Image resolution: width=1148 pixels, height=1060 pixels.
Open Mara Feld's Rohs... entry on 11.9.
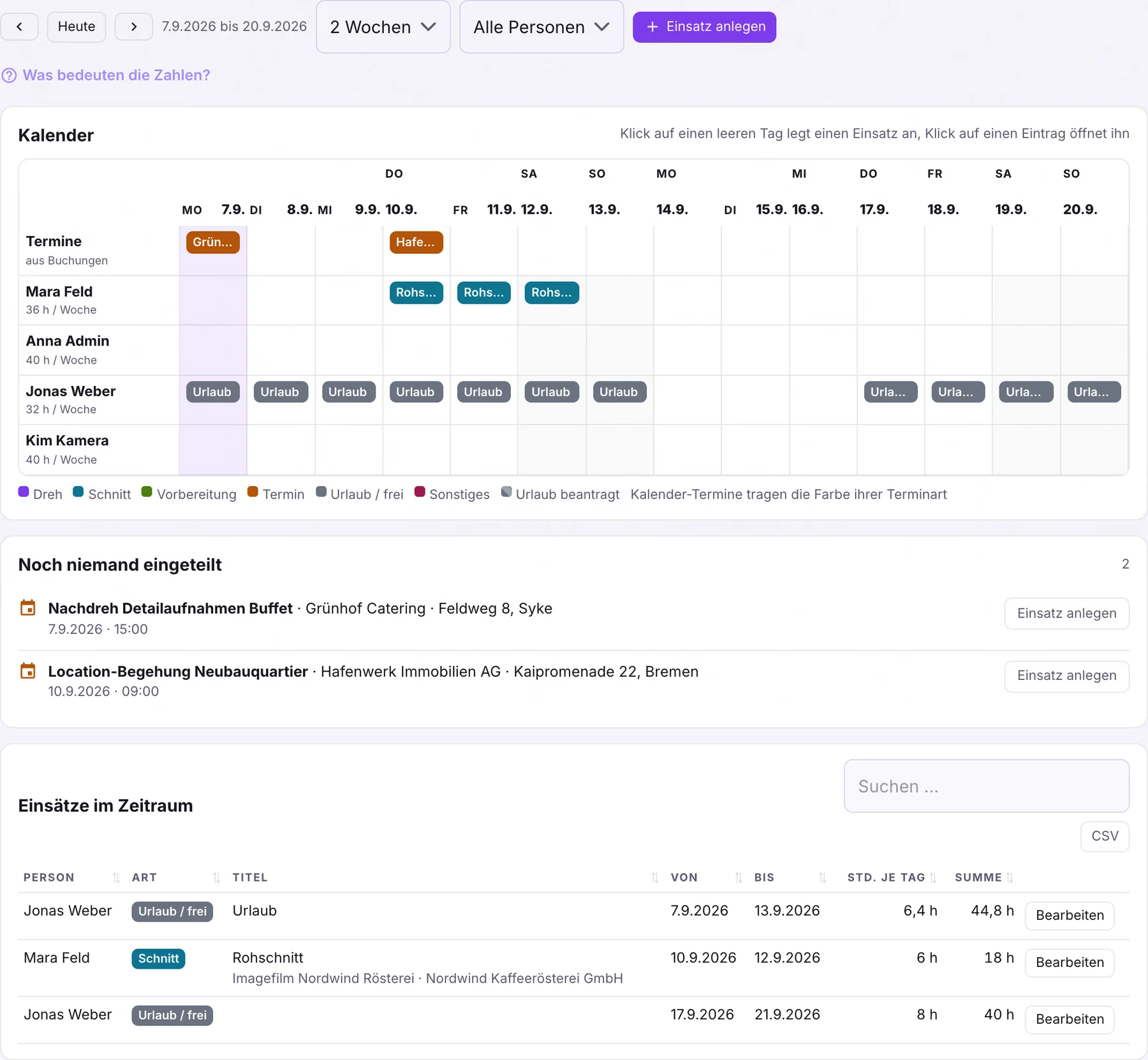pos(483,293)
